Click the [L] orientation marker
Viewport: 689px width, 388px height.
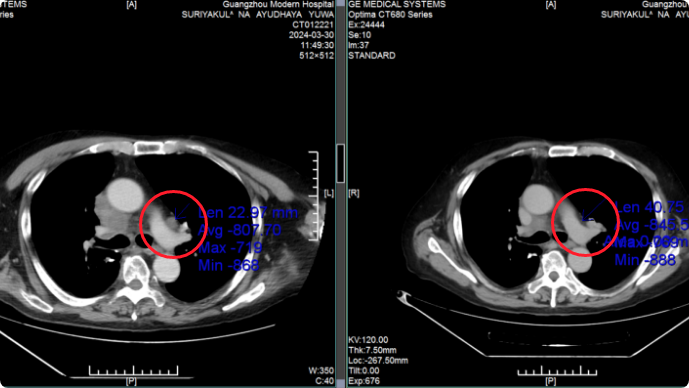329,193
